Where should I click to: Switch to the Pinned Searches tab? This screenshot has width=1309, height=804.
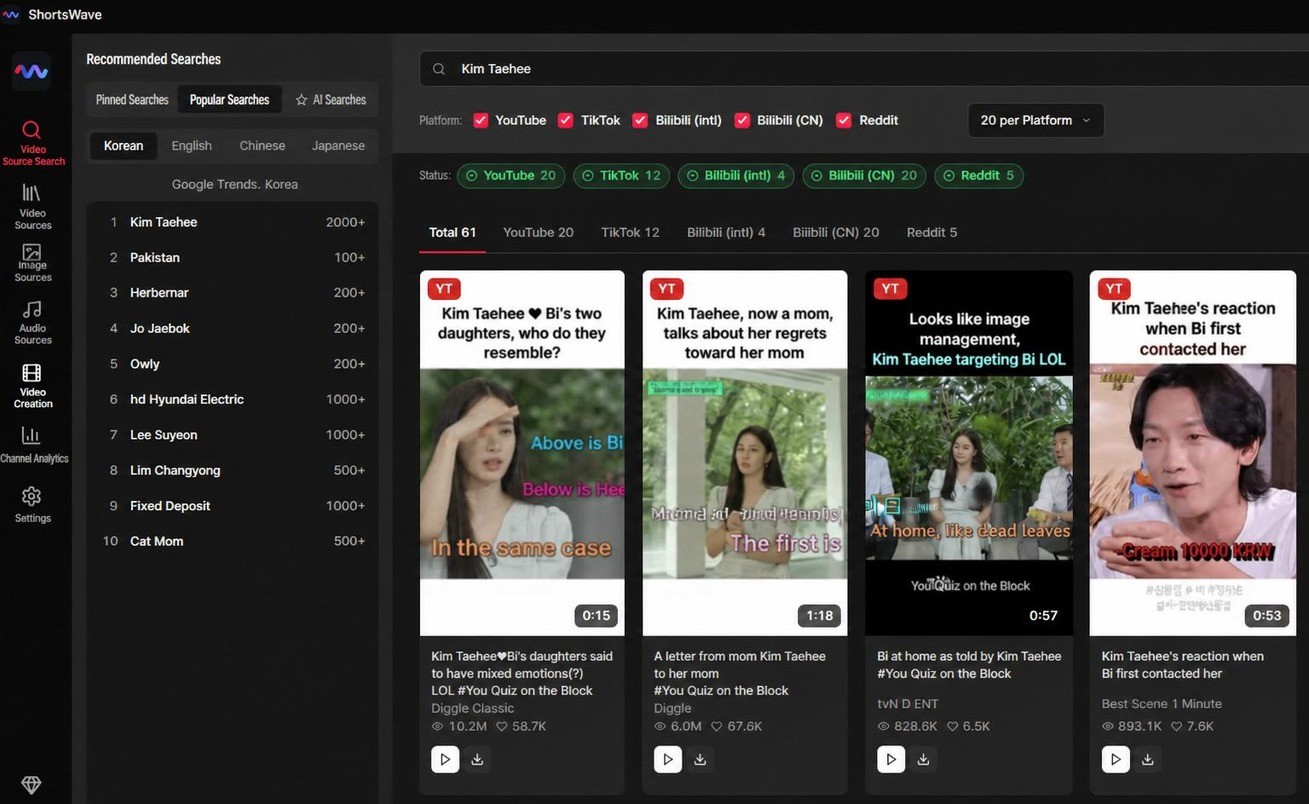pyautogui.click(x=132, y=100)
